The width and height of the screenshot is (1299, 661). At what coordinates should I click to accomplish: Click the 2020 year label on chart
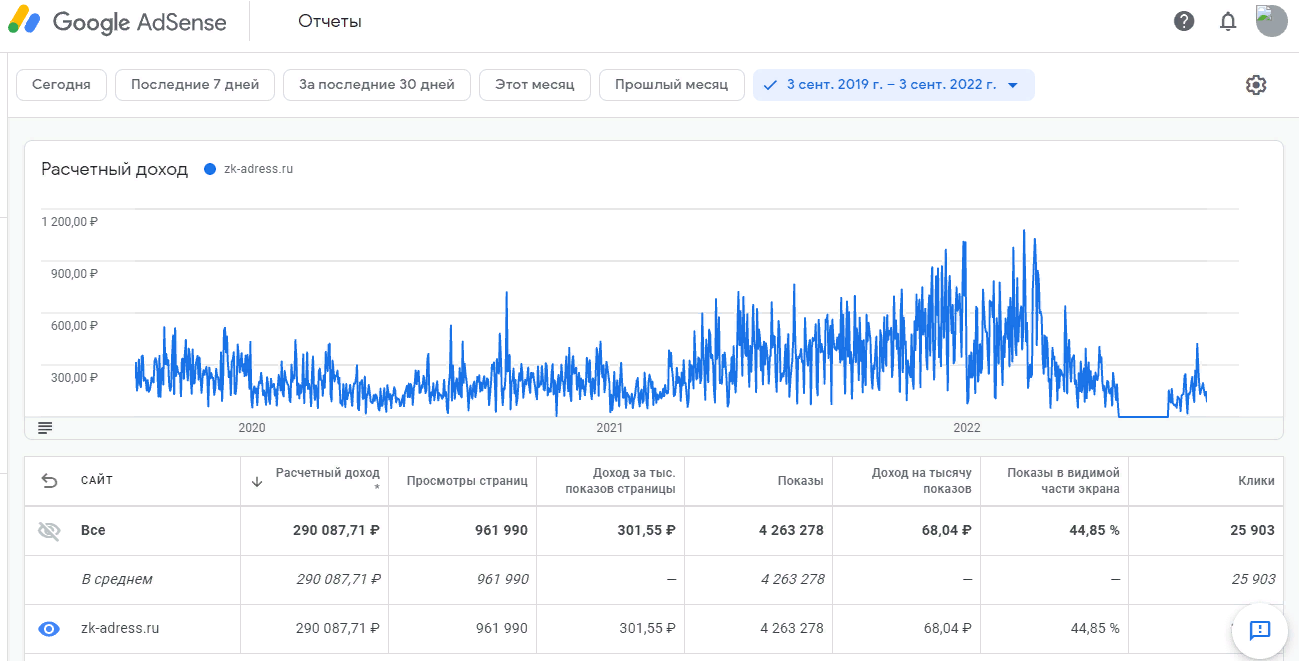[x=252, y=428]
